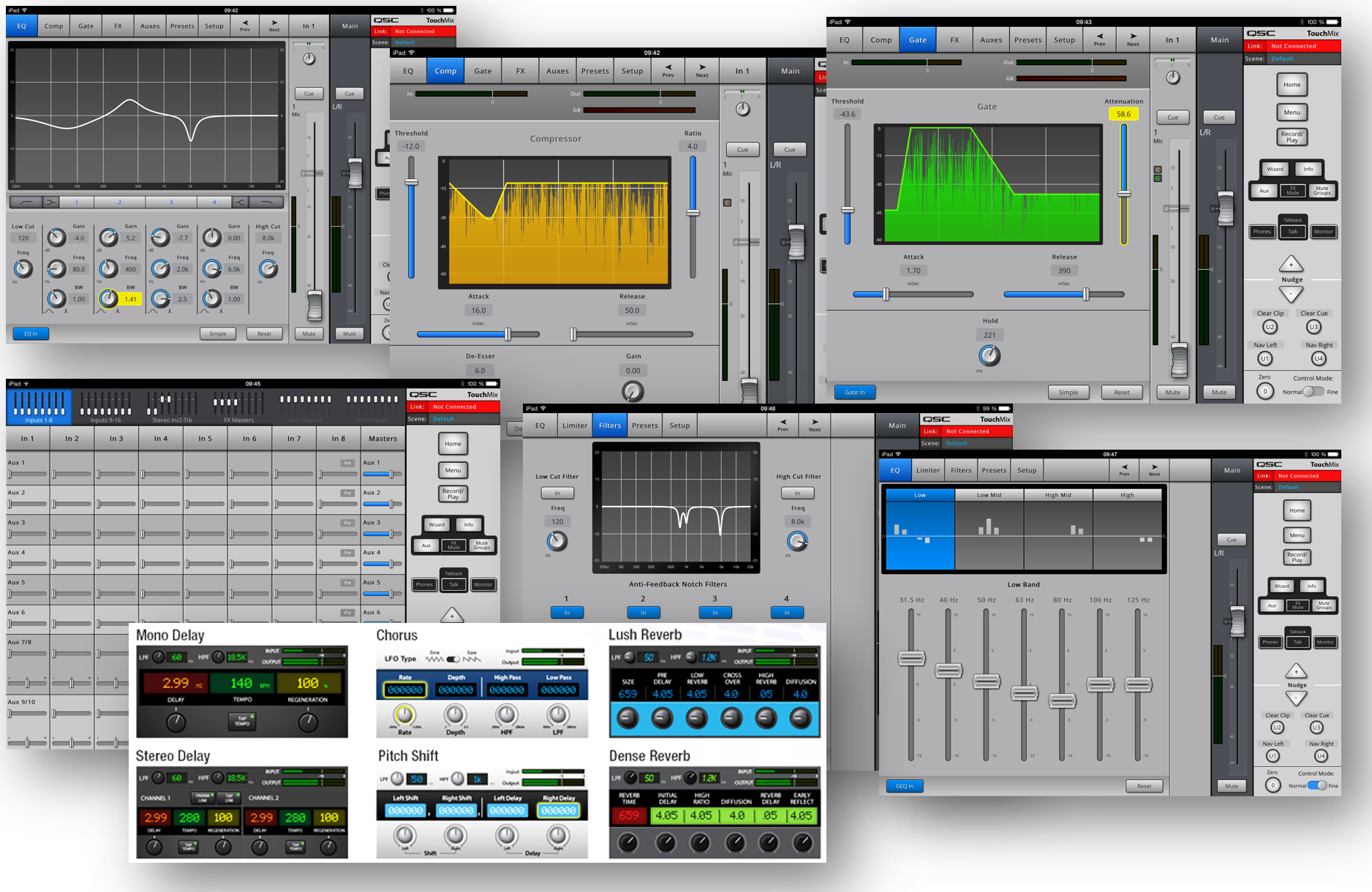Toggle notch filter 3 In button
1372x892 pixels.
(x=715, y=613)
